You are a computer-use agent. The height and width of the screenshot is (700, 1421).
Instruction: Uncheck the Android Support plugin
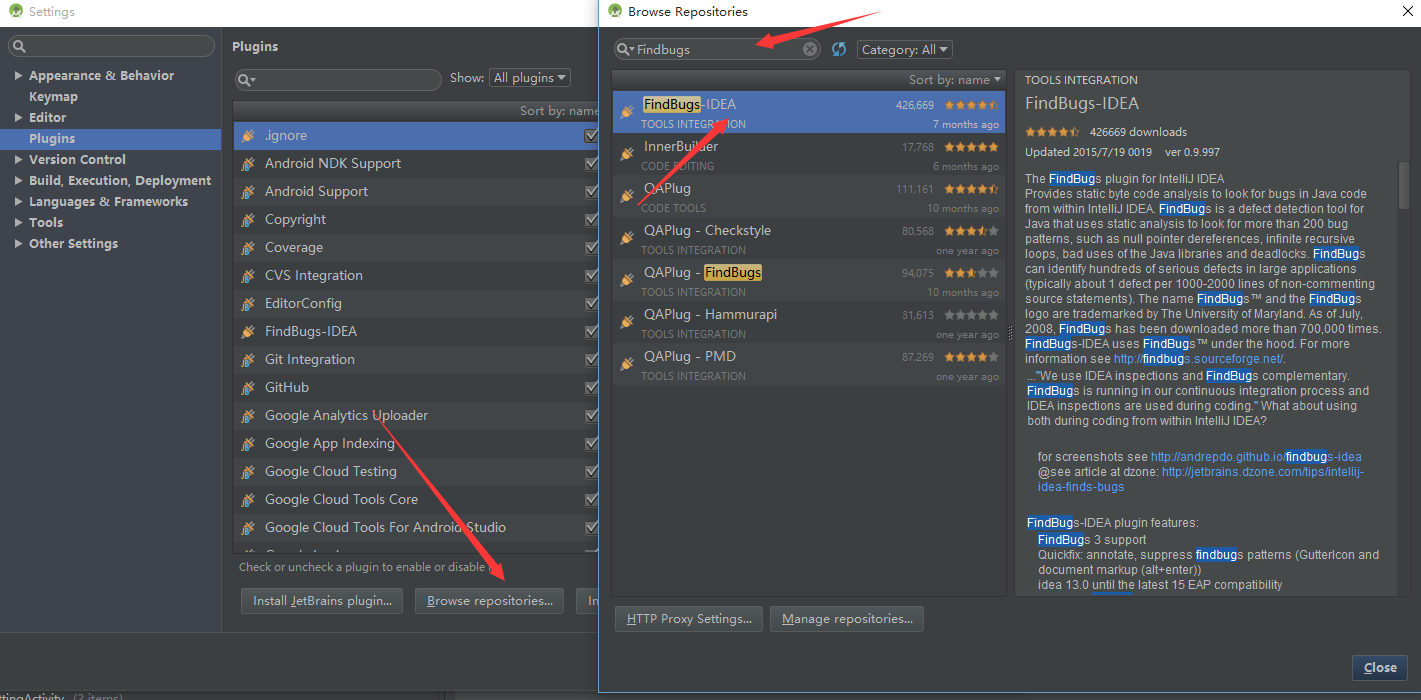coord(591,192)
